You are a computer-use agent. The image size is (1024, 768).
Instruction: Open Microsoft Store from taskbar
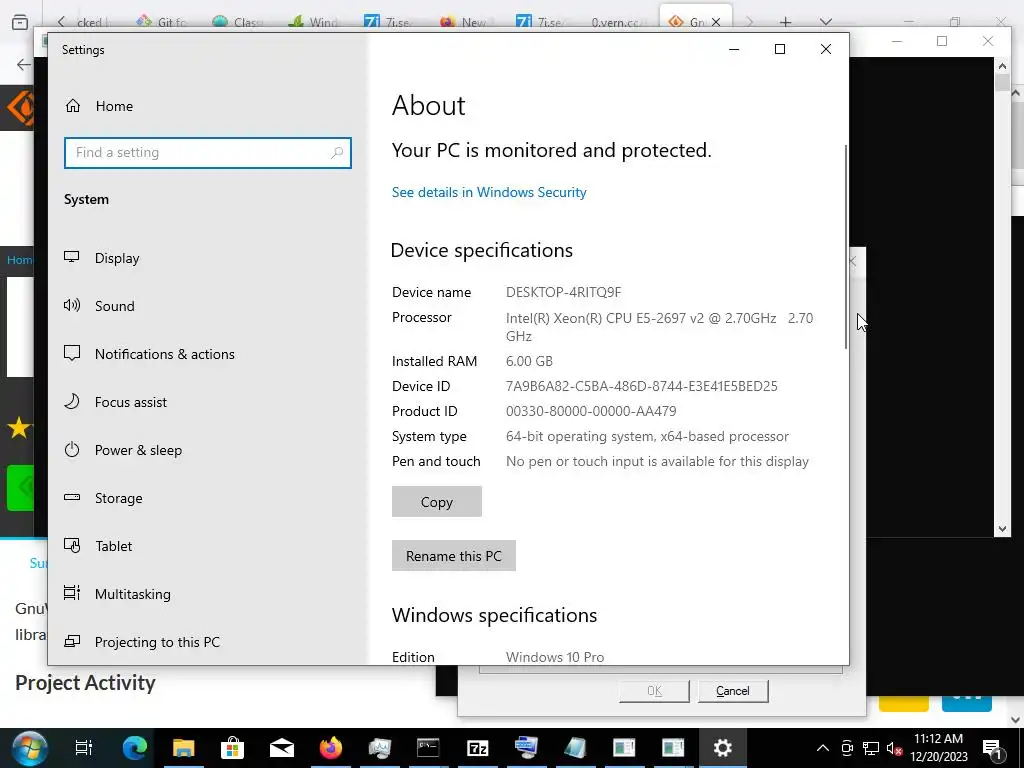point(232,748)
